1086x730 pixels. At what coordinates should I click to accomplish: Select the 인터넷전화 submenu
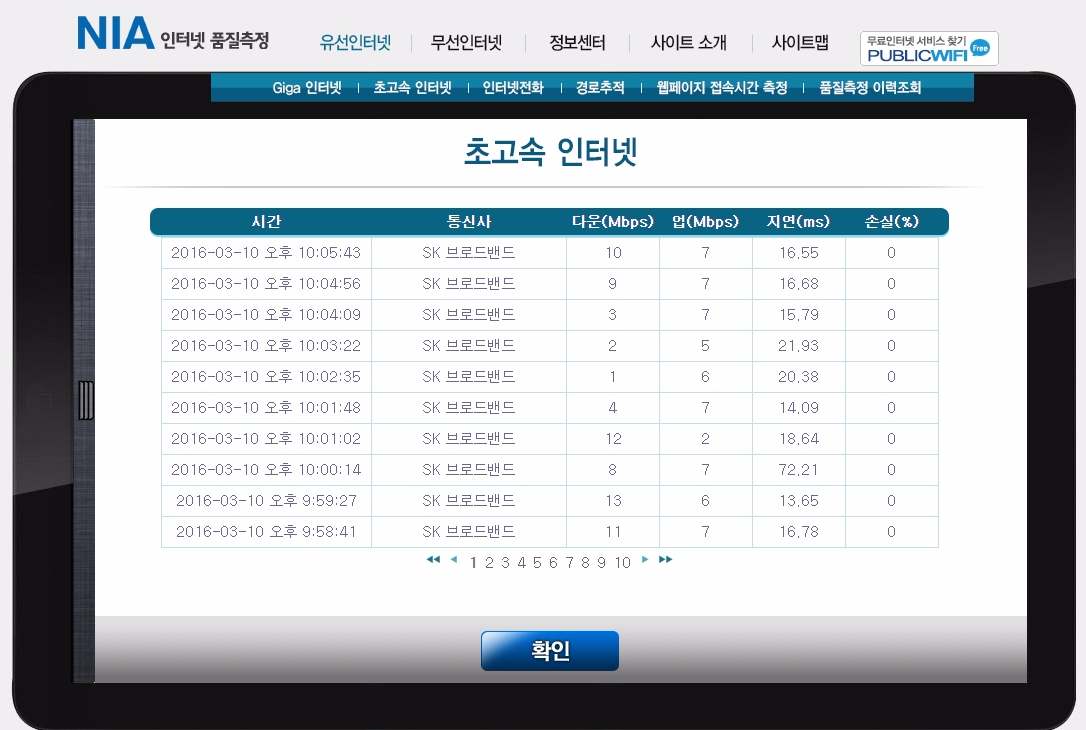(x=513, y=88)
